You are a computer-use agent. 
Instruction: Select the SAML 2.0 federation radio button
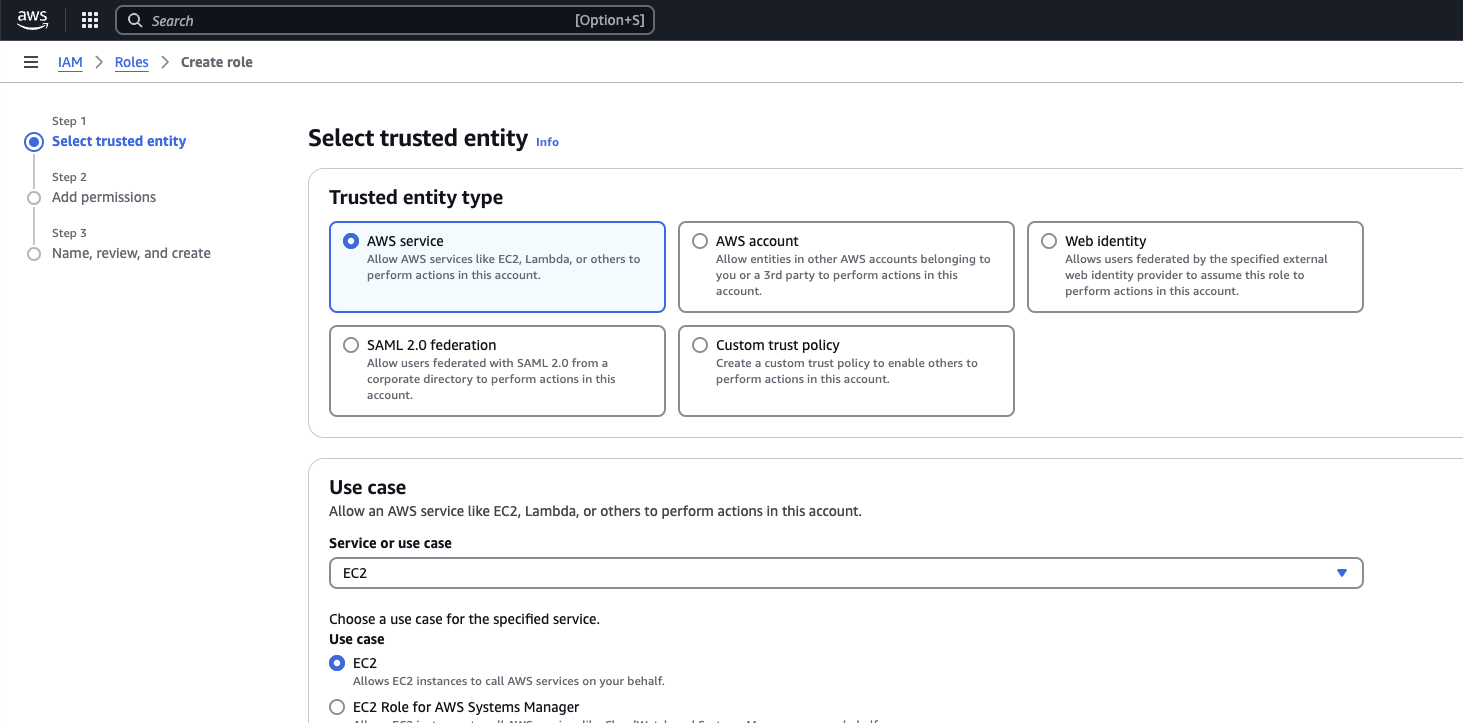[x=351, y=345]
